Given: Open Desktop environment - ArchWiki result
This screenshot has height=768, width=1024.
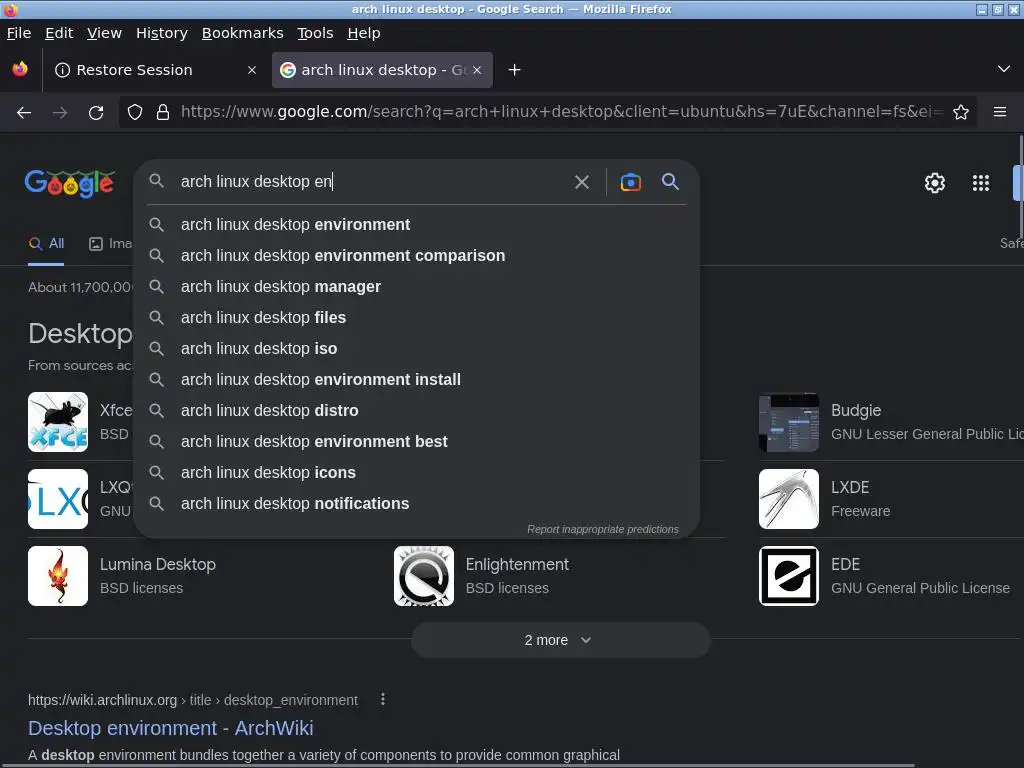Looking at the screenshot, I should pyautogui.click(x=170, y=728).
